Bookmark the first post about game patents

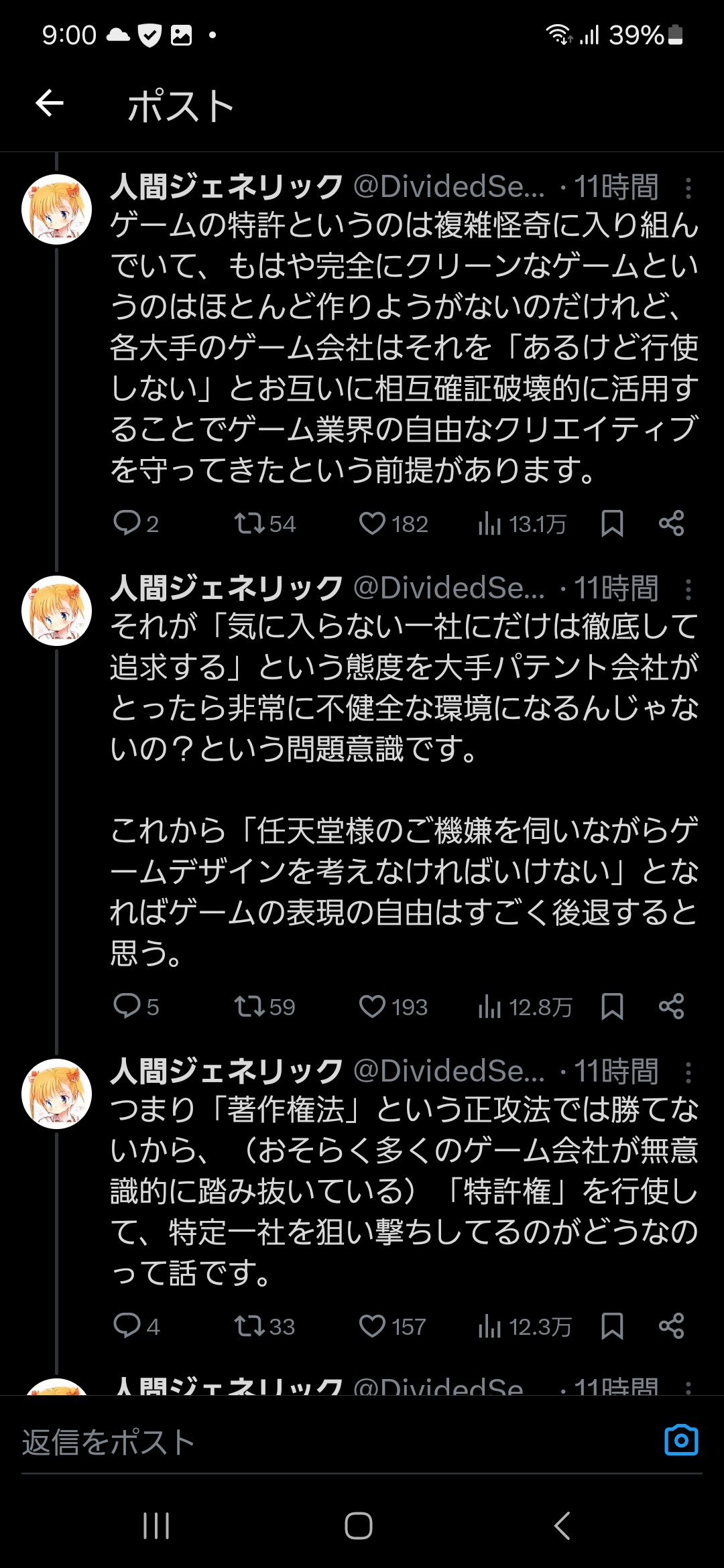[612, 523]
